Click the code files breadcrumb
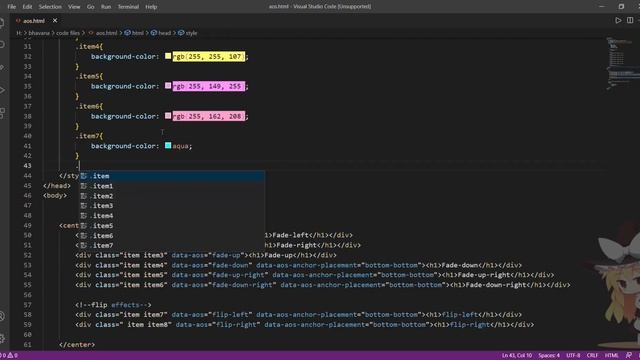Viewport: 640px width, 360px height. click(68, 33)
